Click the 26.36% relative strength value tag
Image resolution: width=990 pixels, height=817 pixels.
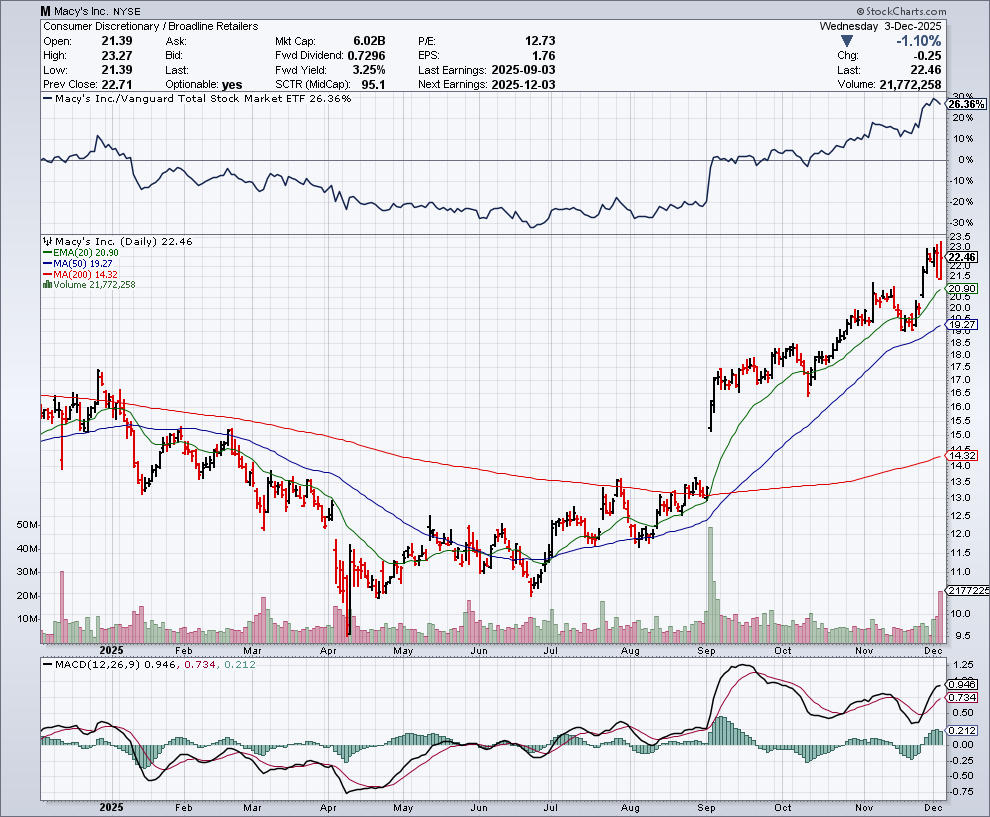click(x=967, y=104)
